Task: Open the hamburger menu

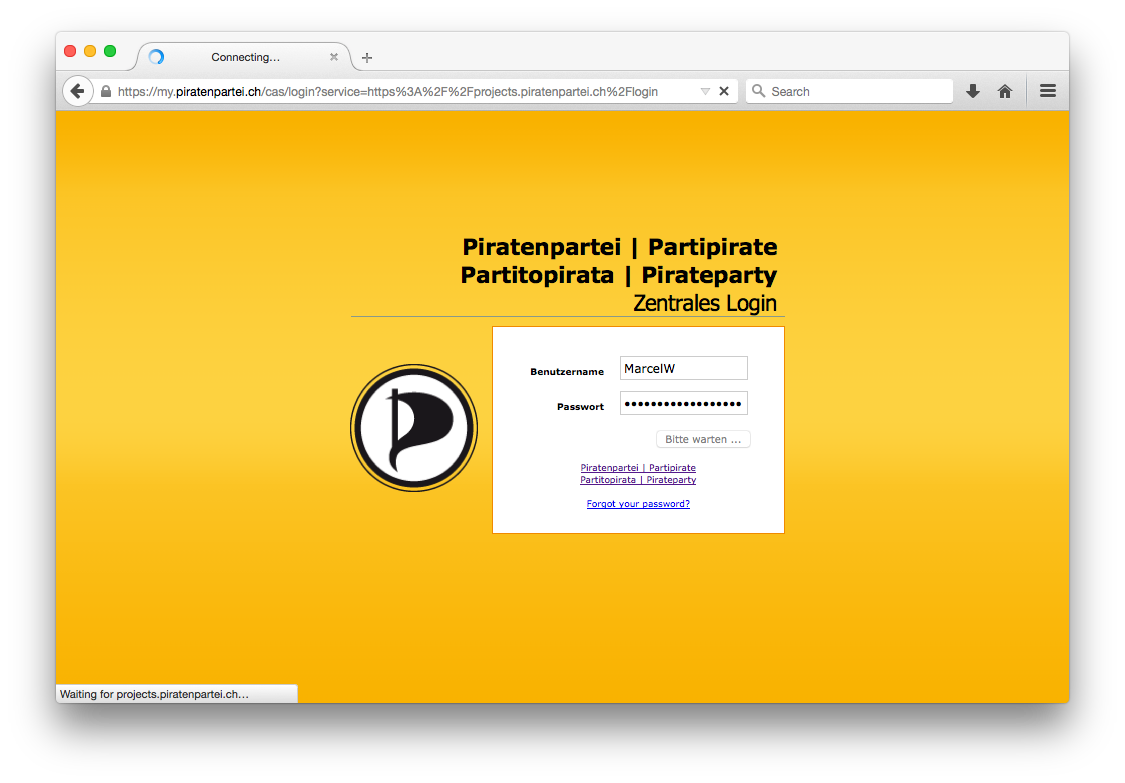Action: coord(1047,91)
